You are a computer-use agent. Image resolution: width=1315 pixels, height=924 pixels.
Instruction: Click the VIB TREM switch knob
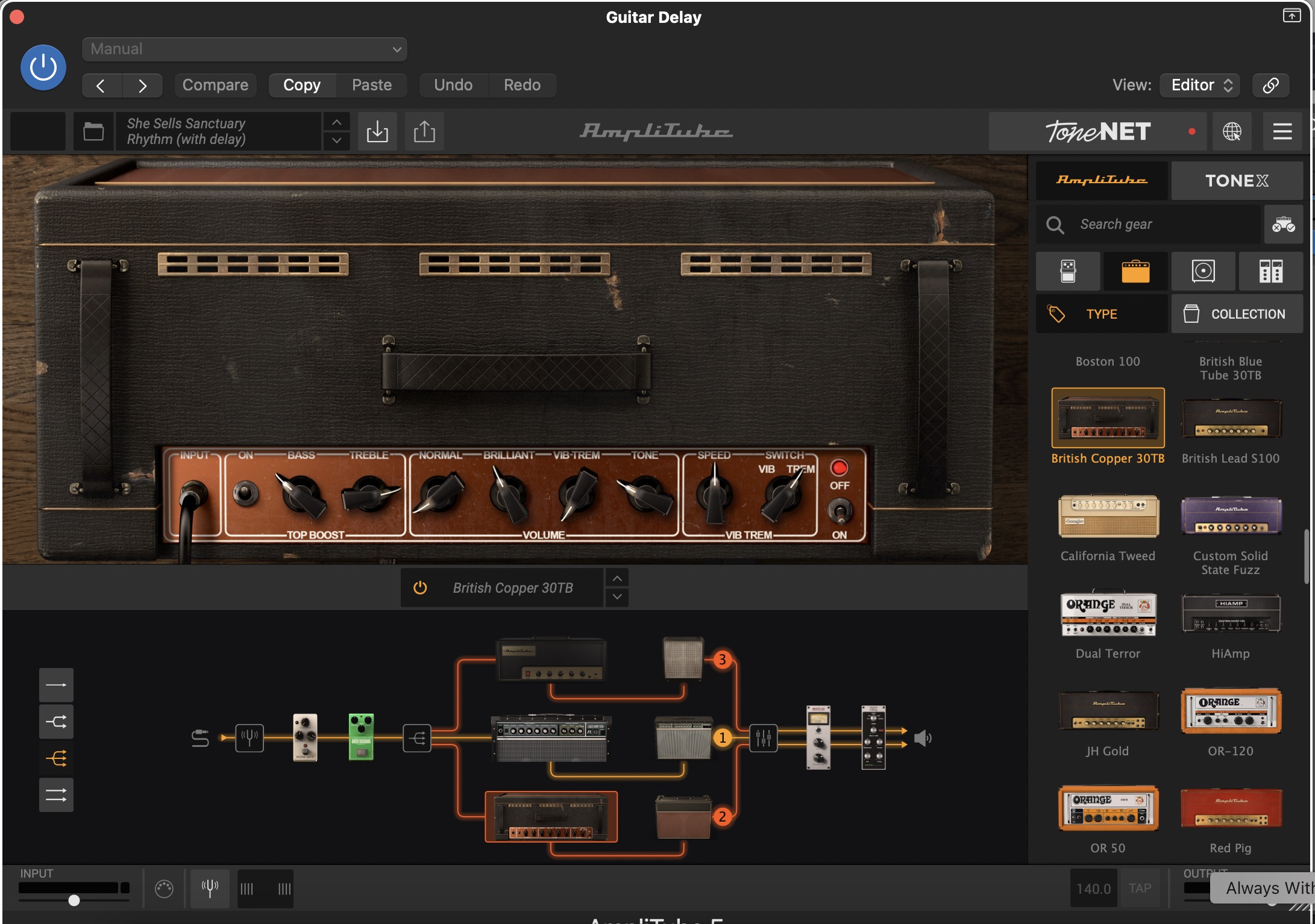pyautogui.click(x=782, y=495)
